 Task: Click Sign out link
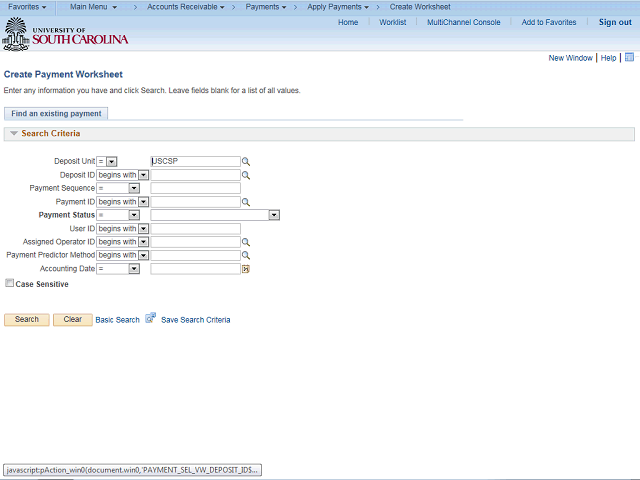point(615,22)
